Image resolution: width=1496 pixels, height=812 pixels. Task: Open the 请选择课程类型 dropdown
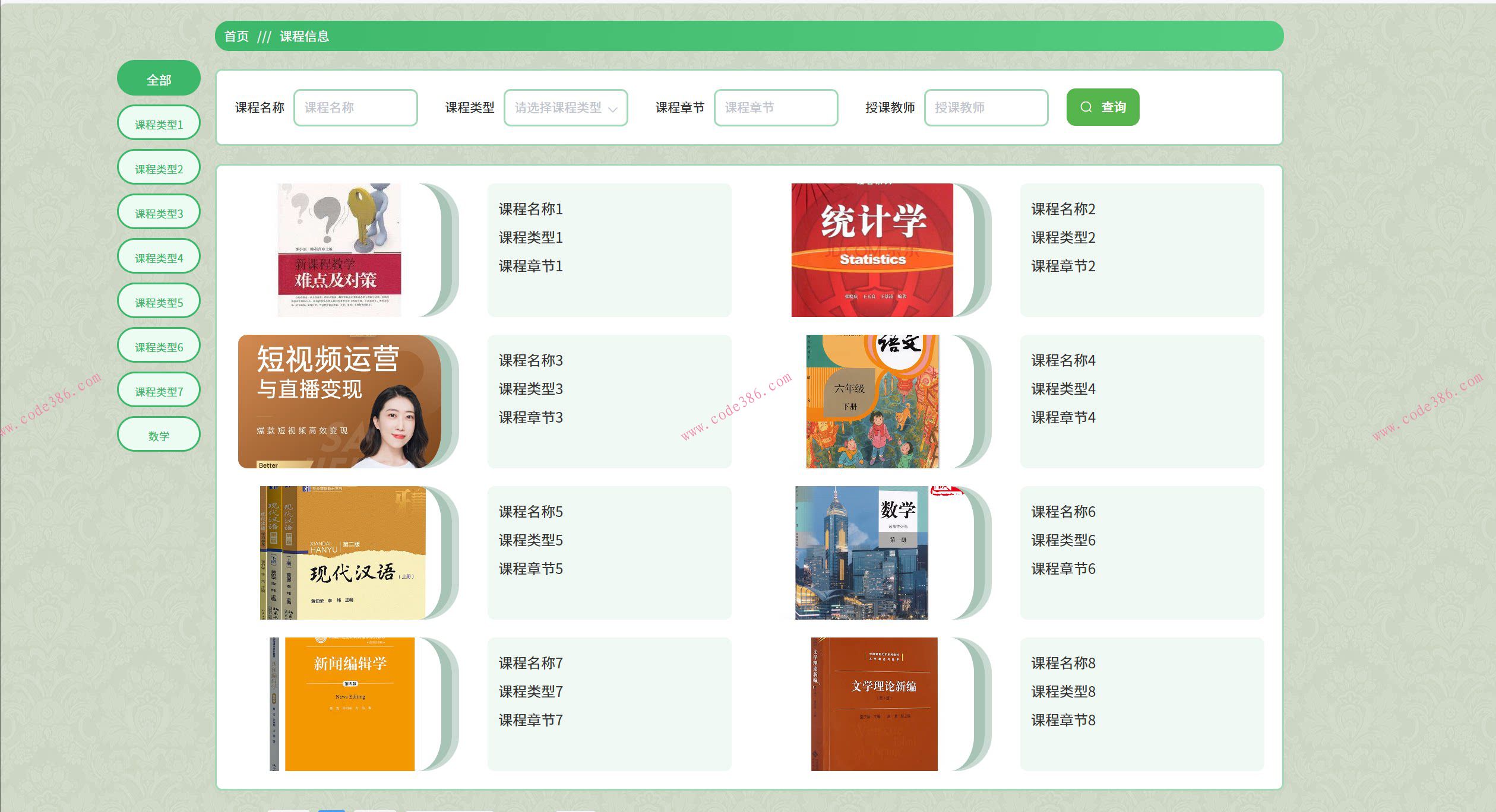[564, 107]
